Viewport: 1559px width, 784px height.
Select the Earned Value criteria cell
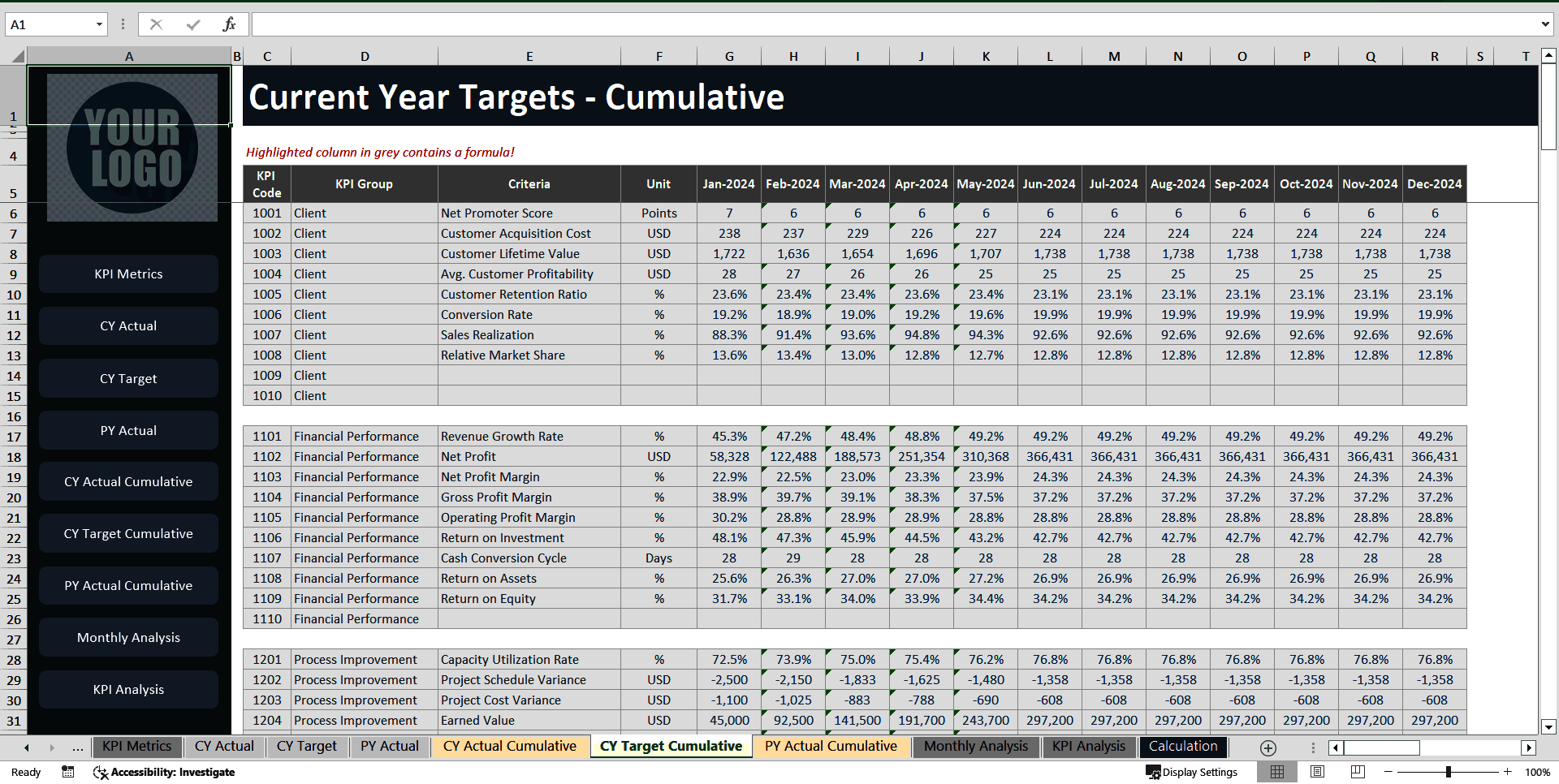(x=529, y=721)
